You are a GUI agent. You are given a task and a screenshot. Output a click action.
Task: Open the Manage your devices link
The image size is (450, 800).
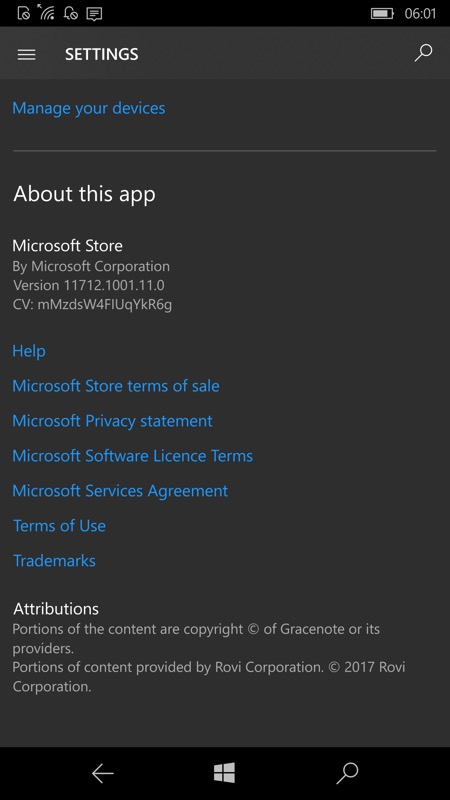tap(89, 108)
